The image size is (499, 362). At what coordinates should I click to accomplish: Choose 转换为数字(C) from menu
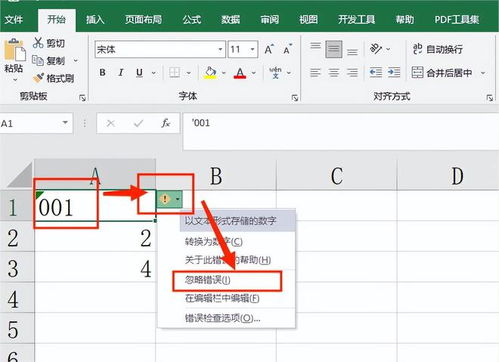tap(214, 241)
